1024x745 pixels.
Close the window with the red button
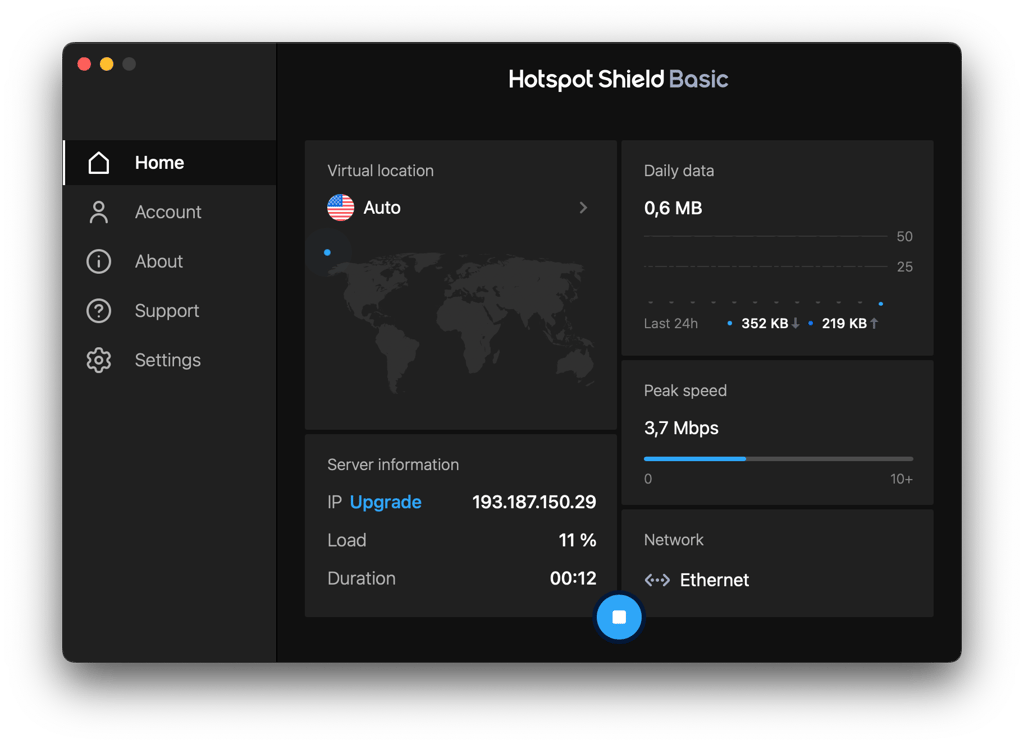coord(84,64)
